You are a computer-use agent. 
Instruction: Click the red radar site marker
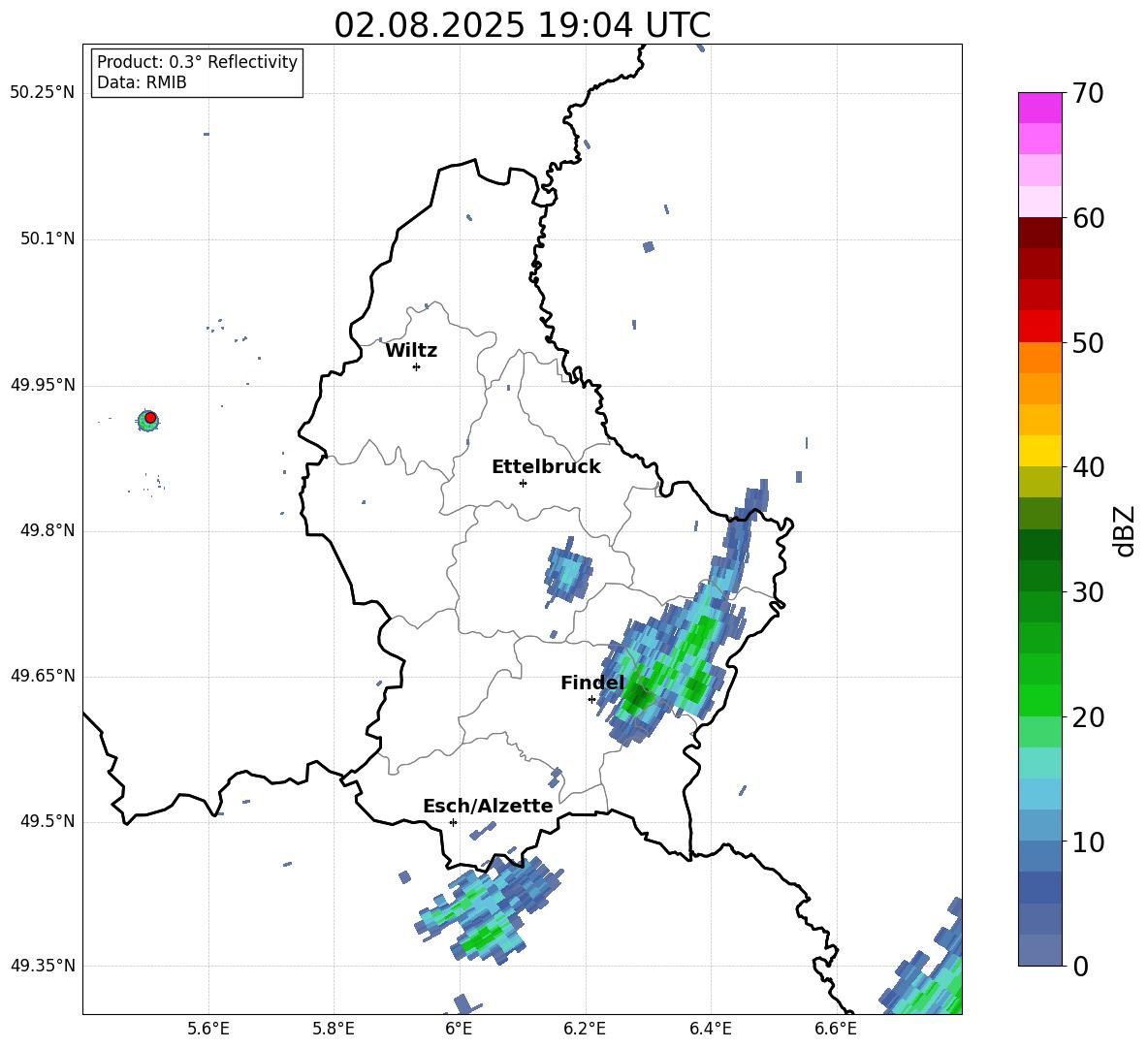coord(150,418)
